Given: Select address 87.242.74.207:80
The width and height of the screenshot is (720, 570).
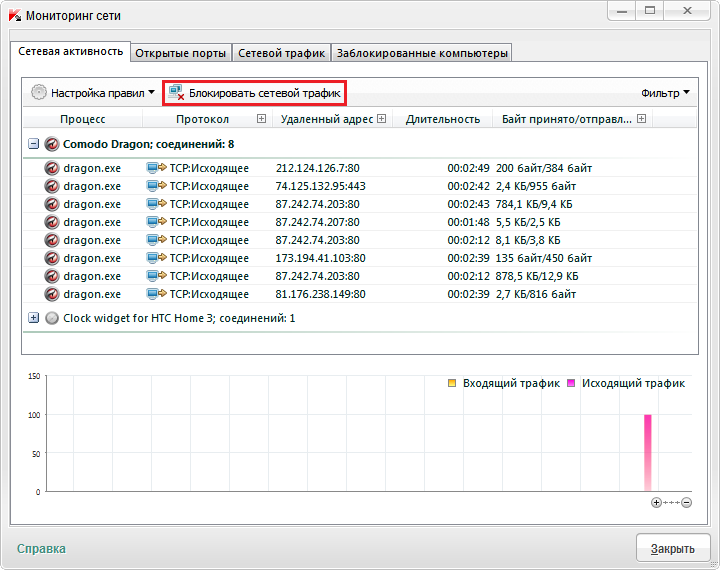Looking at the screenshot, I should pyautogui.click(x=317, y=222).
